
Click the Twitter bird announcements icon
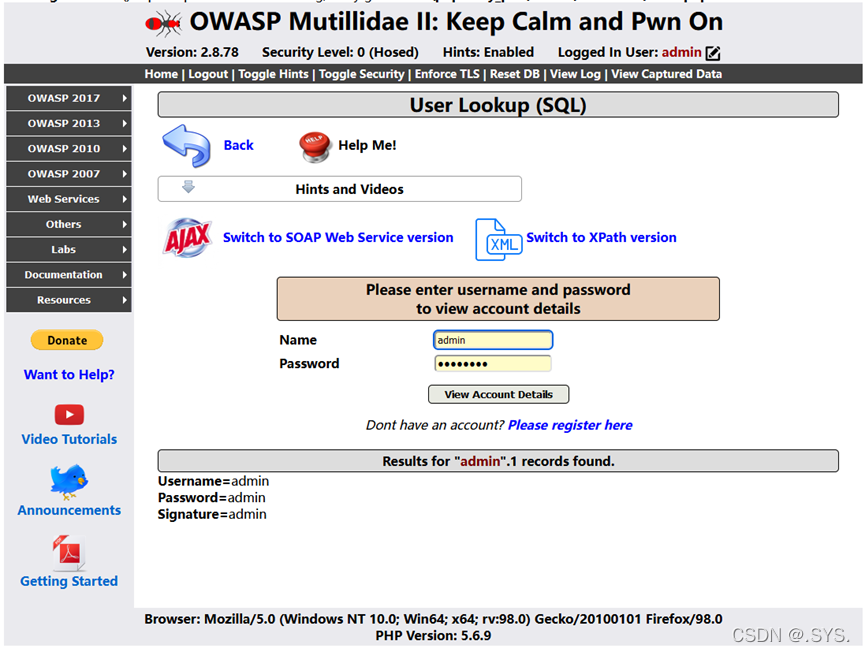(x=68, y=481)
